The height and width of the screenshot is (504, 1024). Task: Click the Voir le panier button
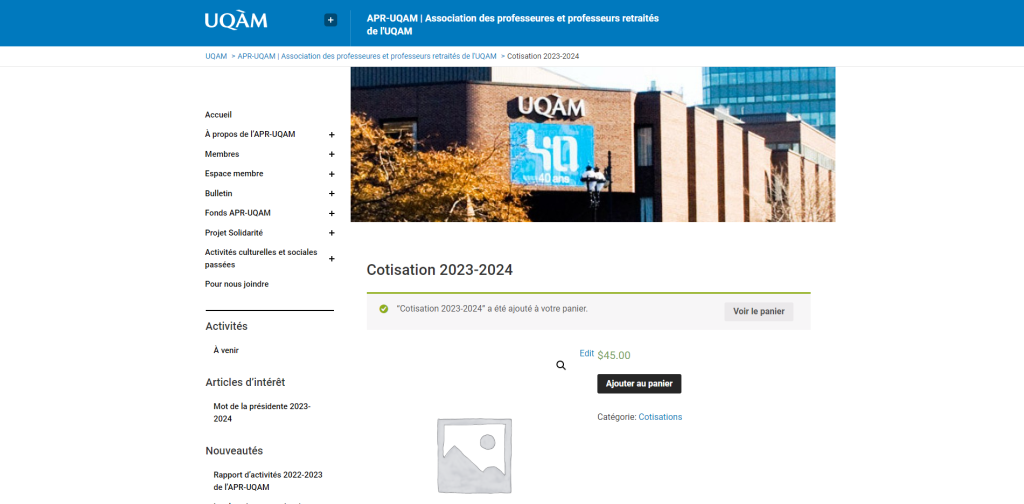click(758, 311)
